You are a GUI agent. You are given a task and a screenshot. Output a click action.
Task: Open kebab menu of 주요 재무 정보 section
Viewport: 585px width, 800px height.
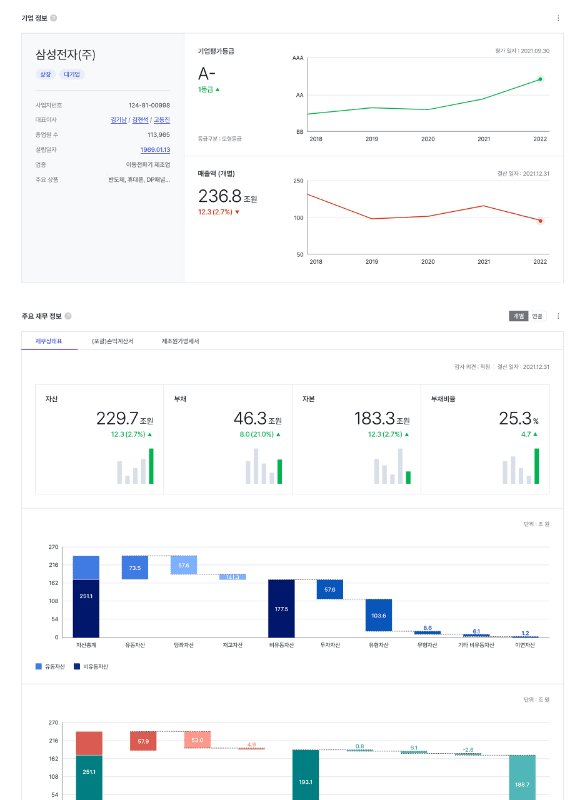pyautogui.click(x=558, y=316)
